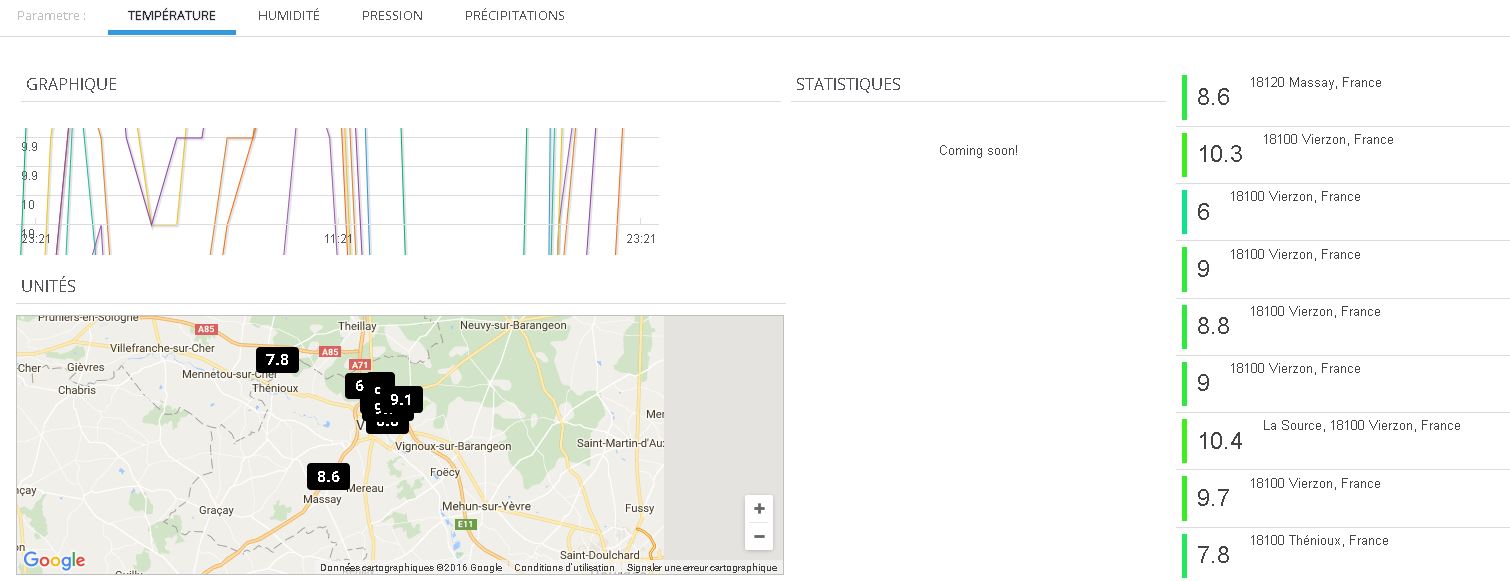Click the 8.6 map marker near Massay
This screenshot has width=1510, height=581.
pyautogui.click(x=328, y=477)
